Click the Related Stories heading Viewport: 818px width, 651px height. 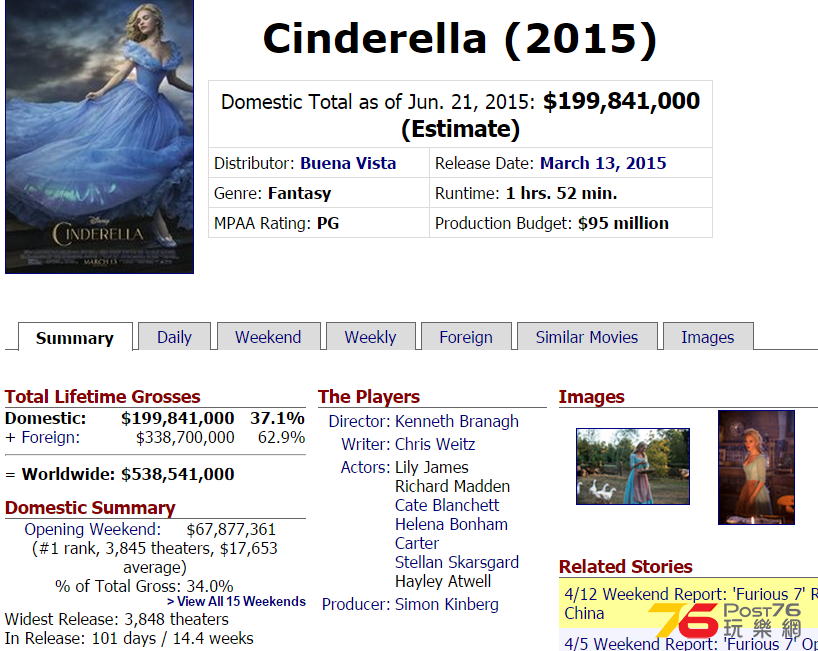[x=625, y=566]
